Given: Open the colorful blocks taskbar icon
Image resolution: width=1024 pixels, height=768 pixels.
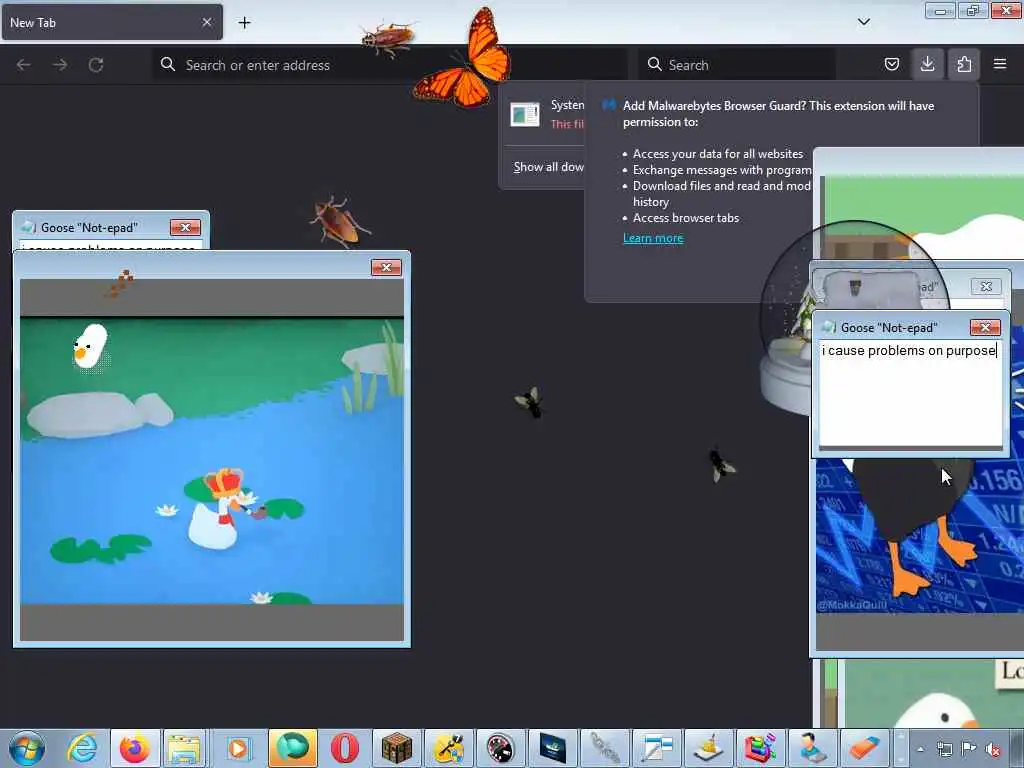Looking at the screenshot, I should (760, 748).
